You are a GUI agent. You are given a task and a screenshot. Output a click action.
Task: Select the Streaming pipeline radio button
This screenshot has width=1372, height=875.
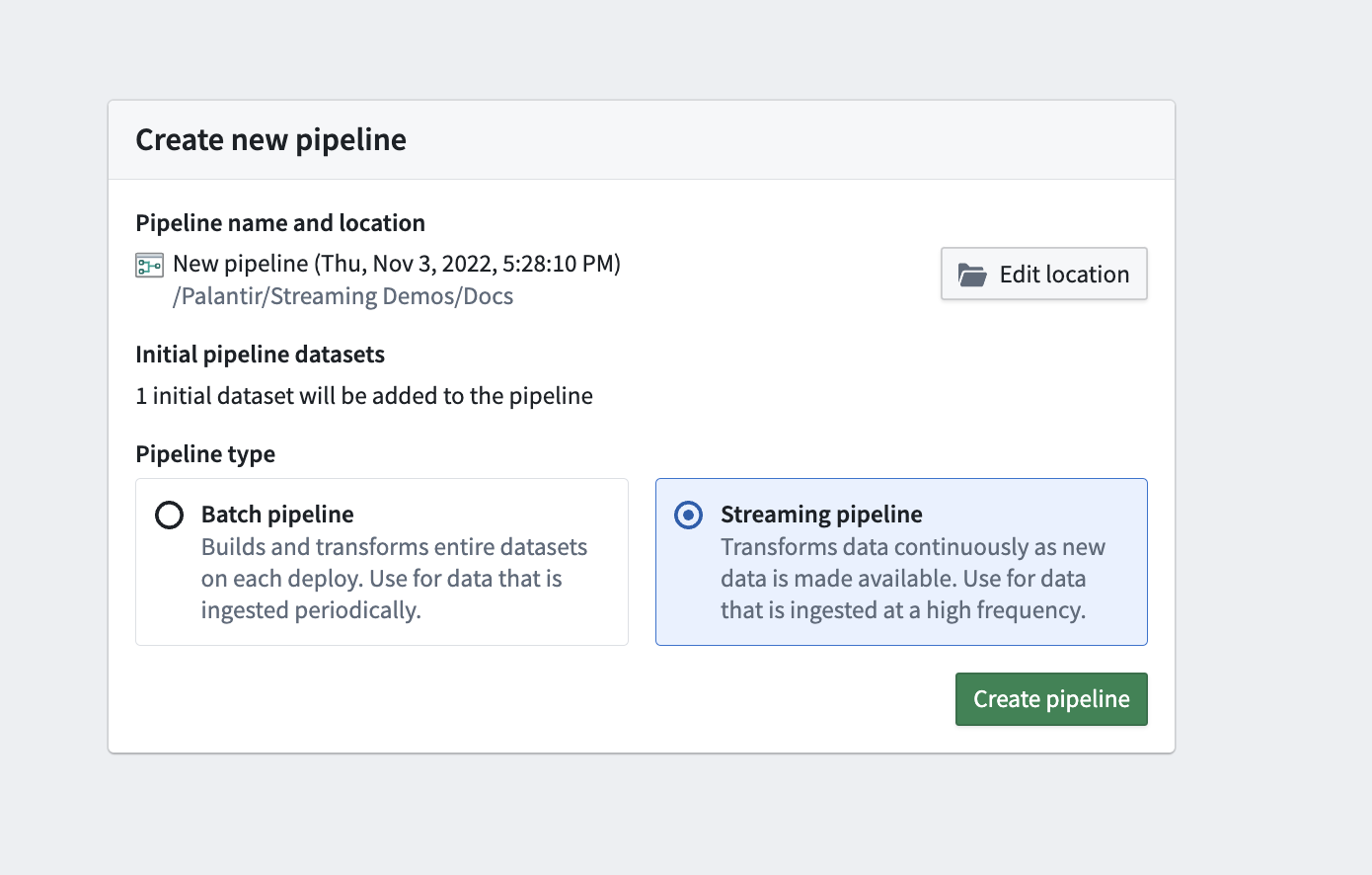coord(688,515)
